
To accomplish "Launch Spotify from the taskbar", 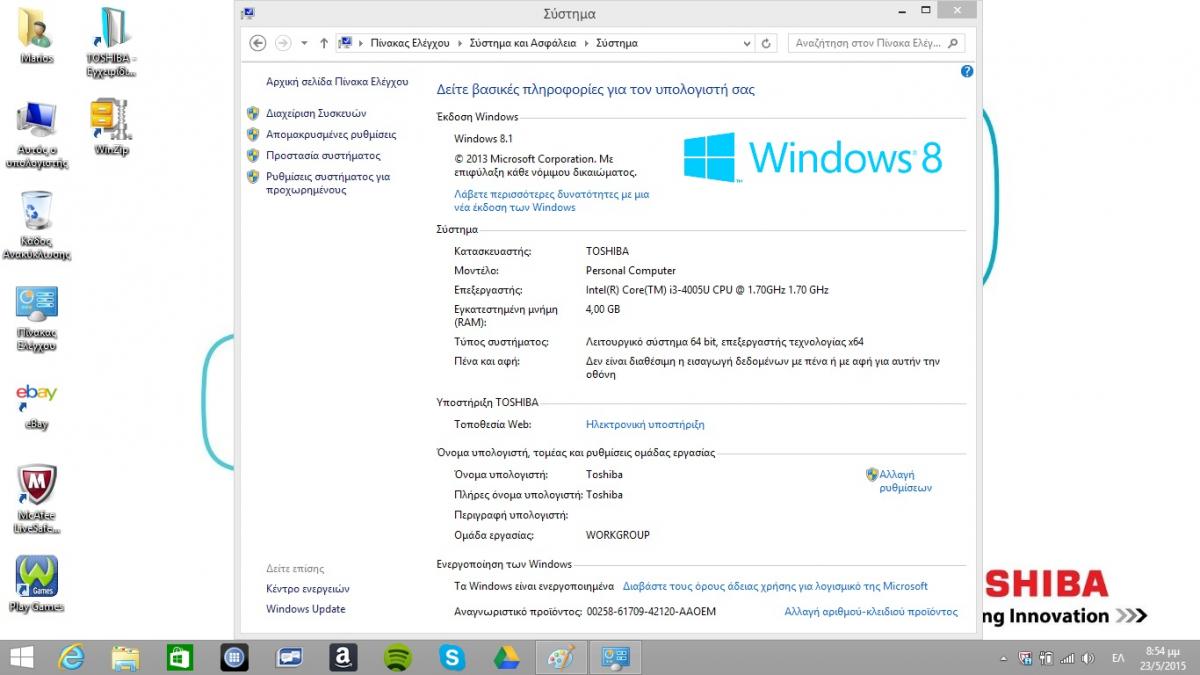I will point(398,657).
